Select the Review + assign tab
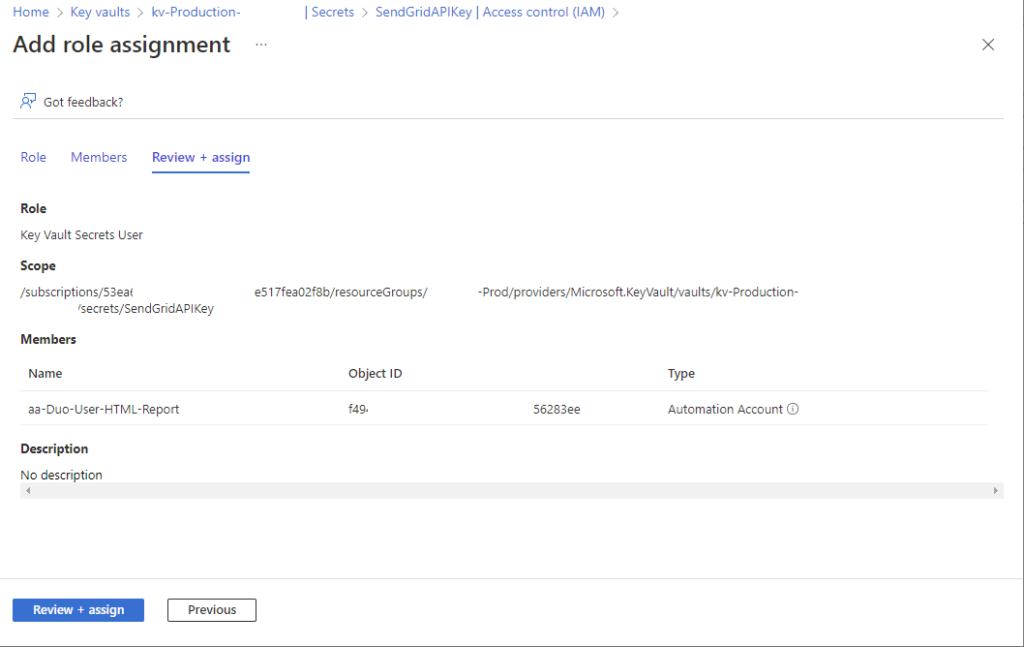 pyautogui.click(x=201, y=157)
